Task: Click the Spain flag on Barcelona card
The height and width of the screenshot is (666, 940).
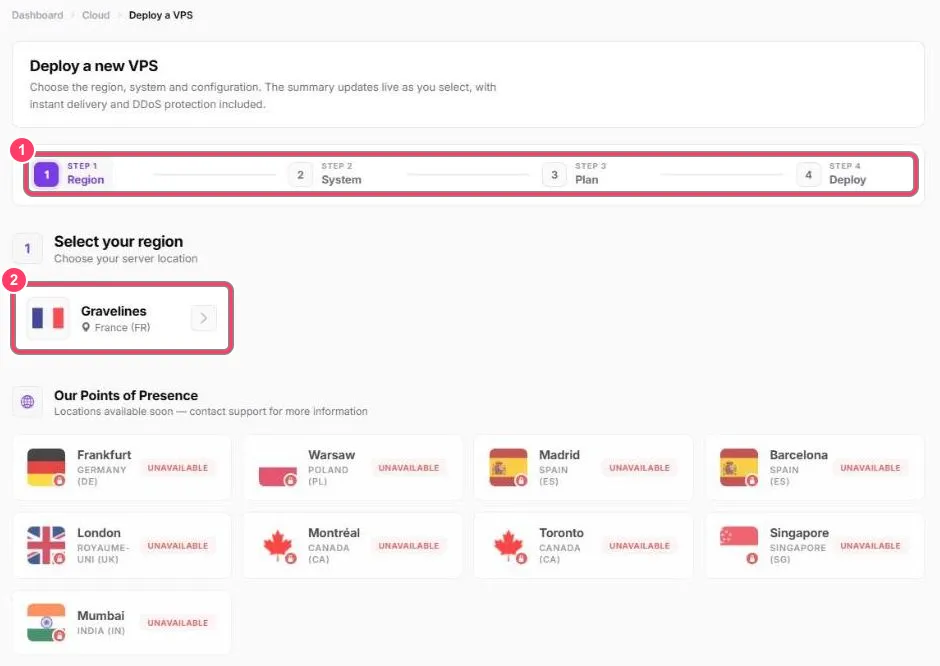Action: point(739,467)
